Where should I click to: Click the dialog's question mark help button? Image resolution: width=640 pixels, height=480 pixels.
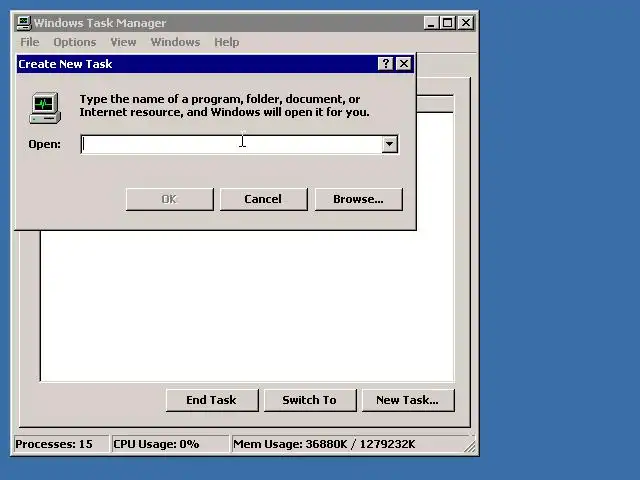click(x=385, y=64)
